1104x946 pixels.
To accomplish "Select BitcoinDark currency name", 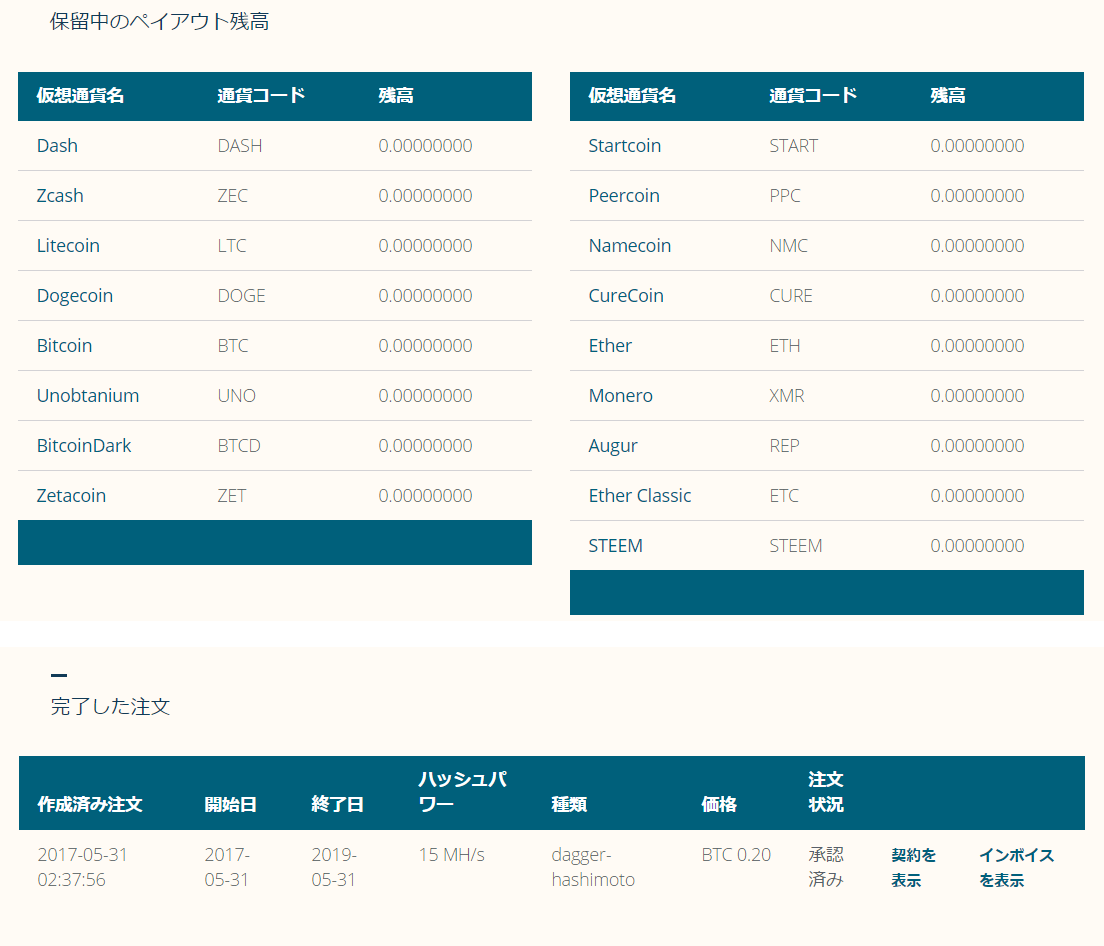I will [84, 446].
